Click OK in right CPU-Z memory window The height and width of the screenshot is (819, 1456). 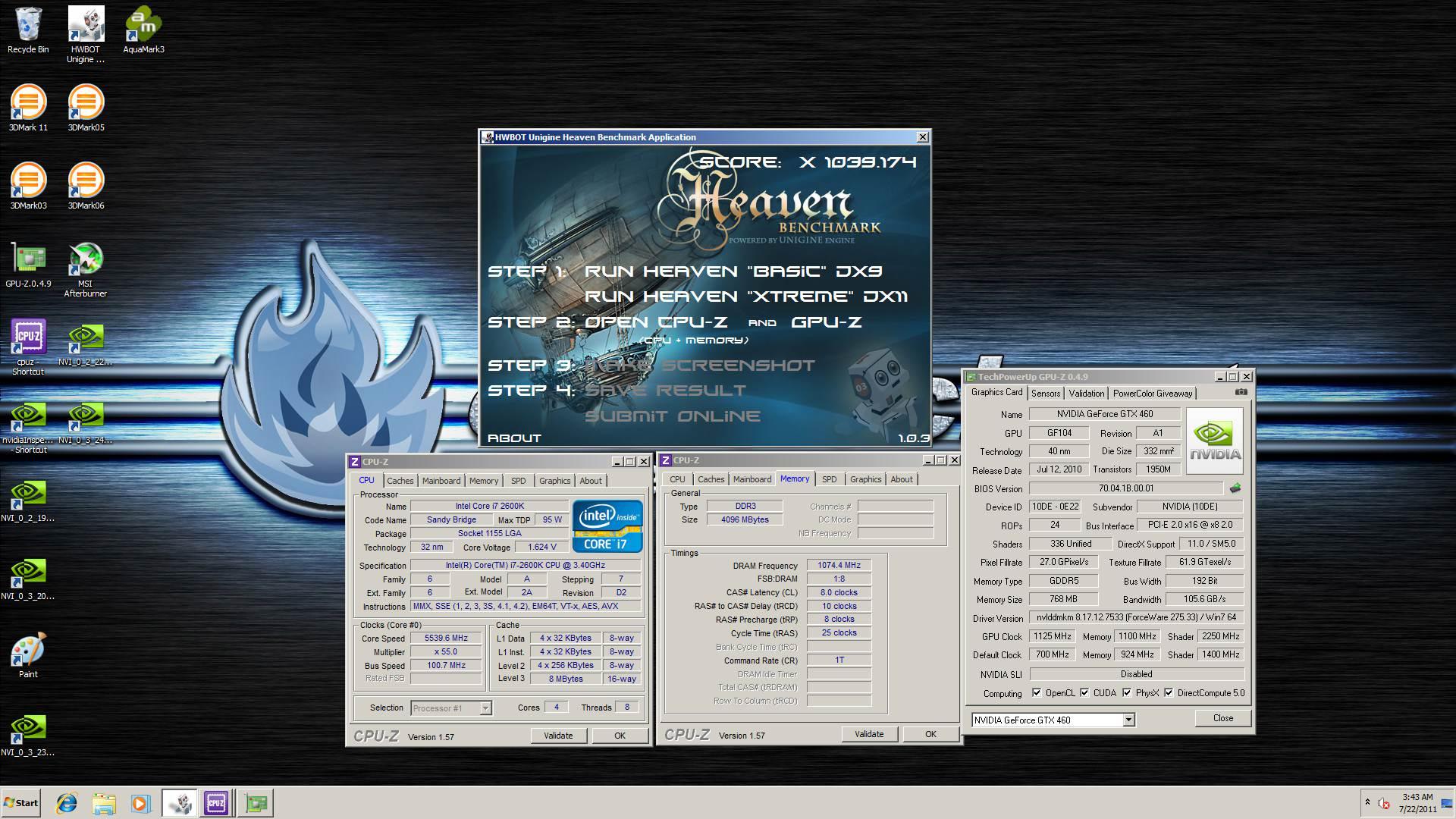[x=930, y=734]
